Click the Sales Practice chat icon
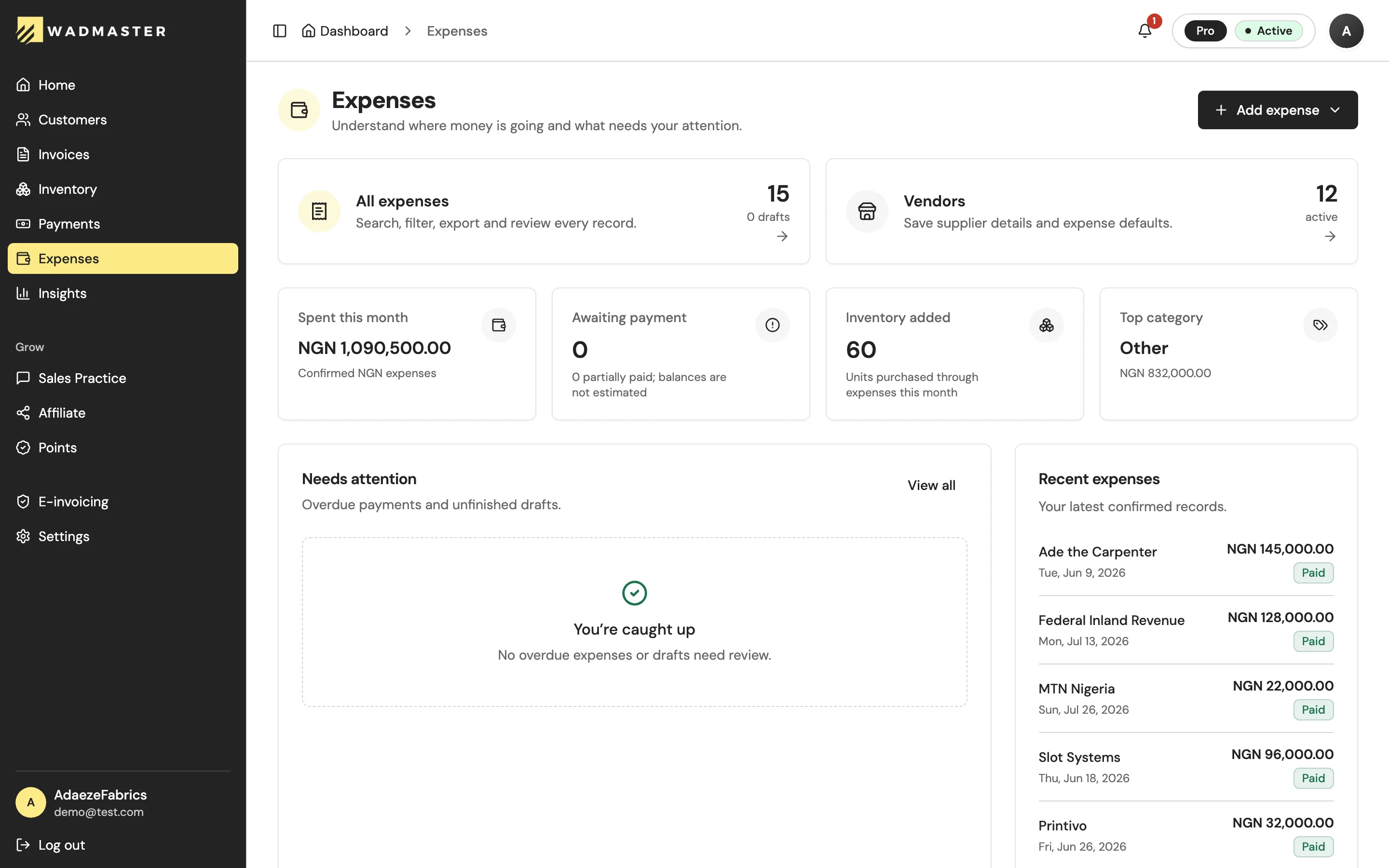The height and width of the screenshot is (868, 1389). (23, 378)
